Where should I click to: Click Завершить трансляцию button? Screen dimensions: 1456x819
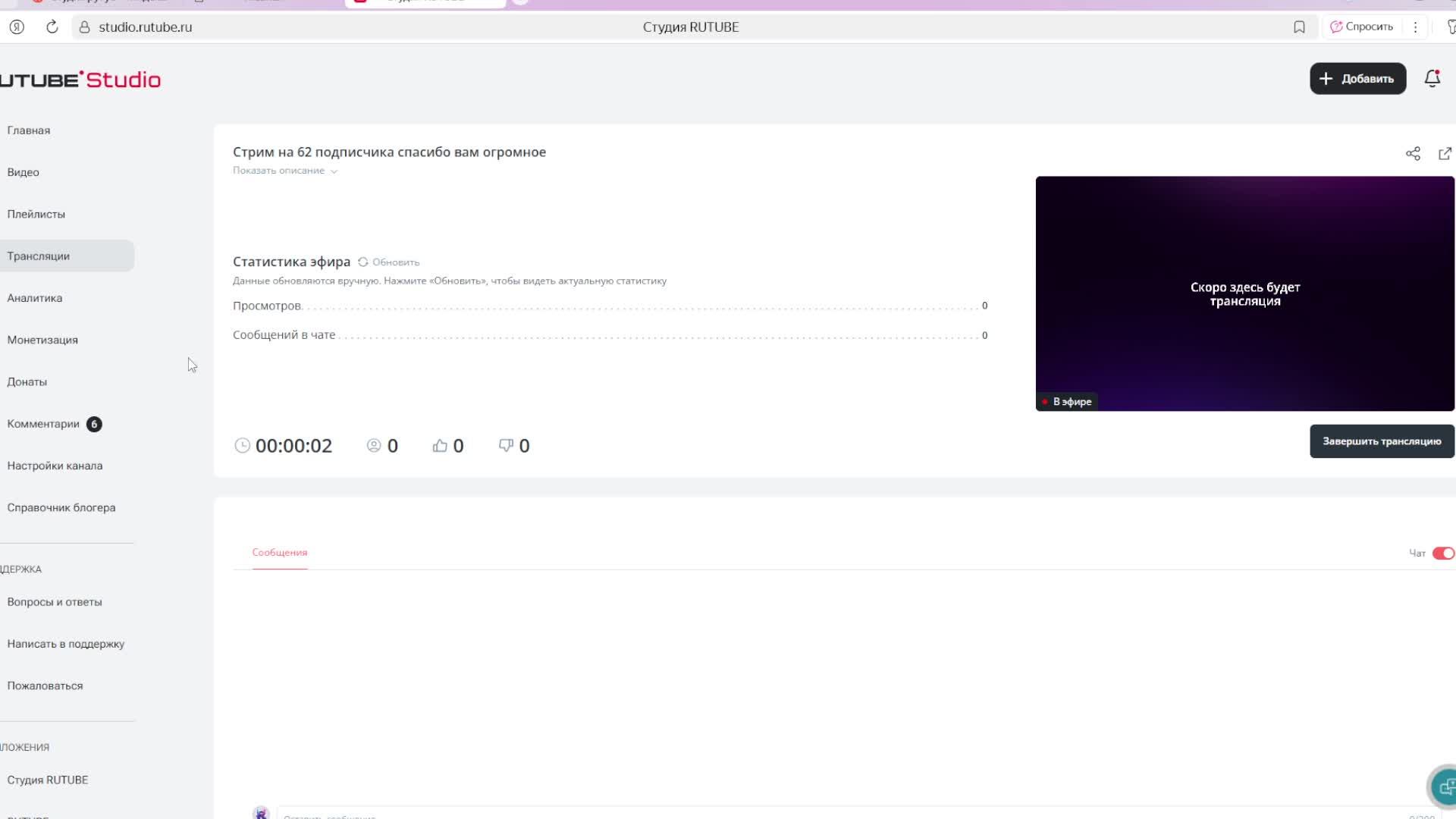click(1381, 441)
